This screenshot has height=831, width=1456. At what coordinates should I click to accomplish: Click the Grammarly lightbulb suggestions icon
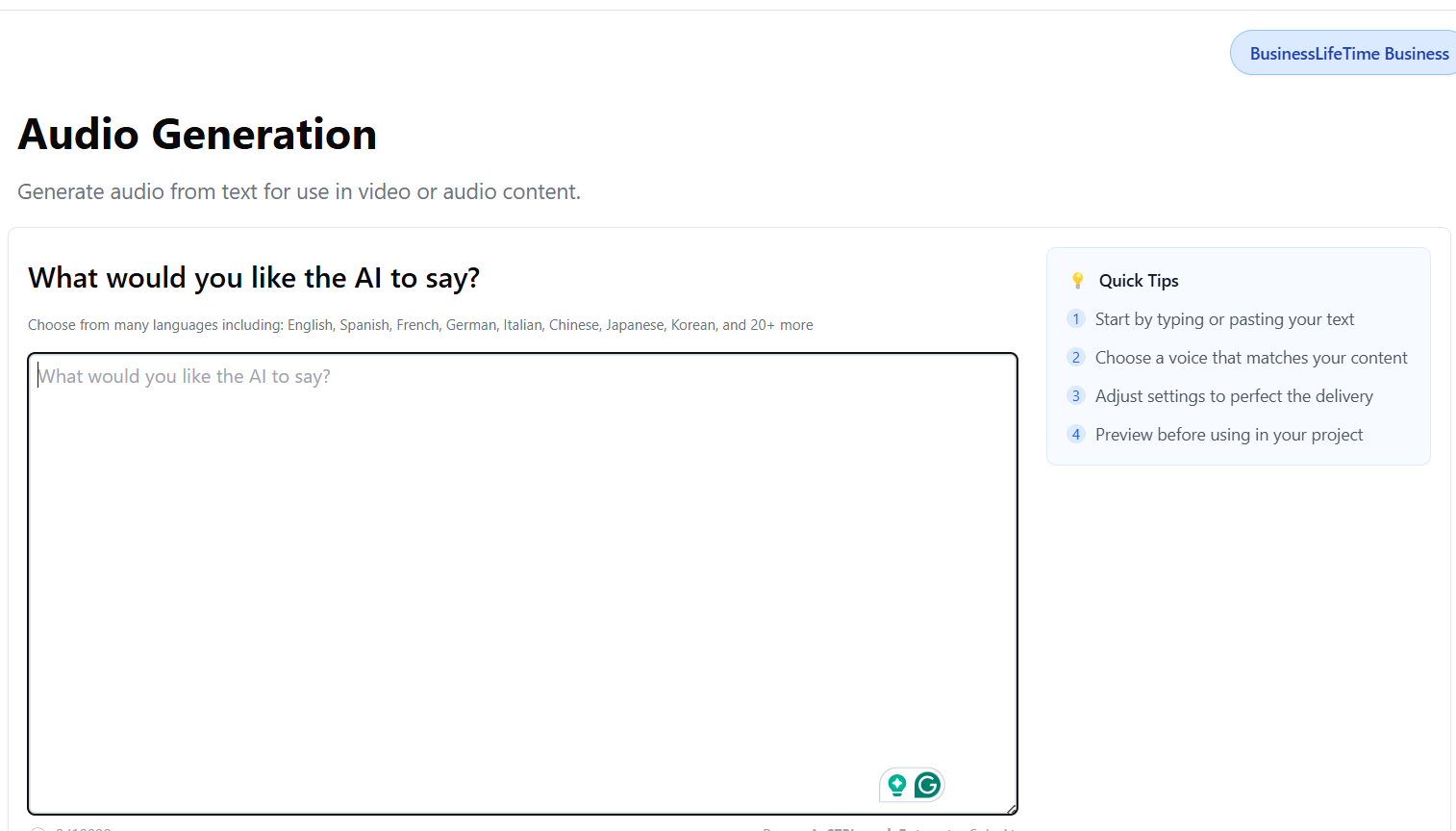[897, 785]
